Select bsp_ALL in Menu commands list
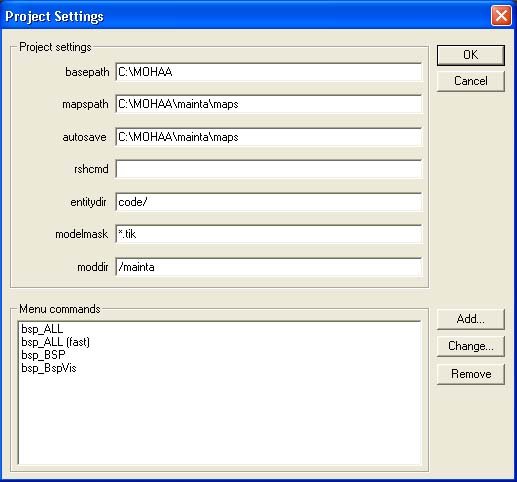The image size is (517, 482). click(x=42, y=329)
